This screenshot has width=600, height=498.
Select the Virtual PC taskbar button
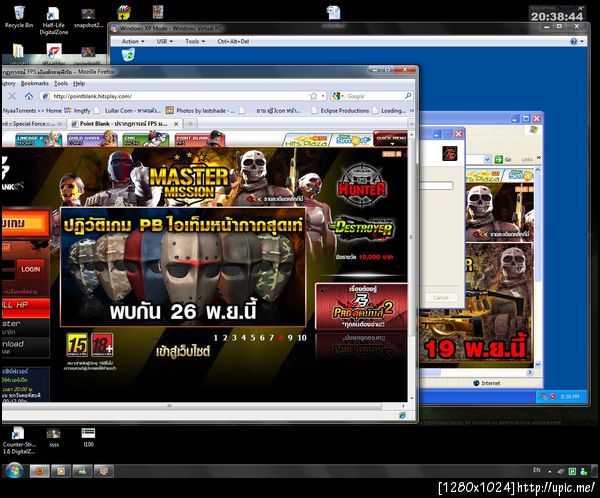coord(104,471)
